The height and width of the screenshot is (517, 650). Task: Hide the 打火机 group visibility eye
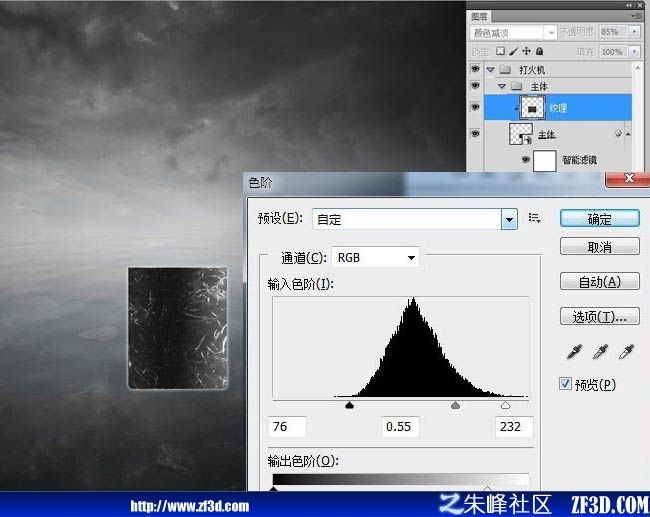[x=475, y=68]
